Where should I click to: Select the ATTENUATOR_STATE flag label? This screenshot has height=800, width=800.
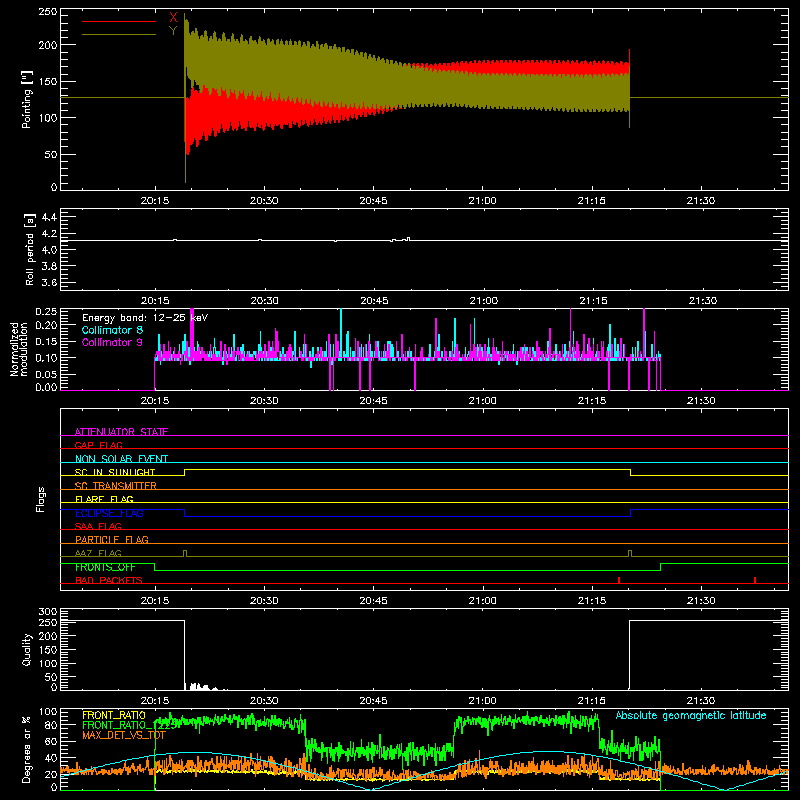121,432
